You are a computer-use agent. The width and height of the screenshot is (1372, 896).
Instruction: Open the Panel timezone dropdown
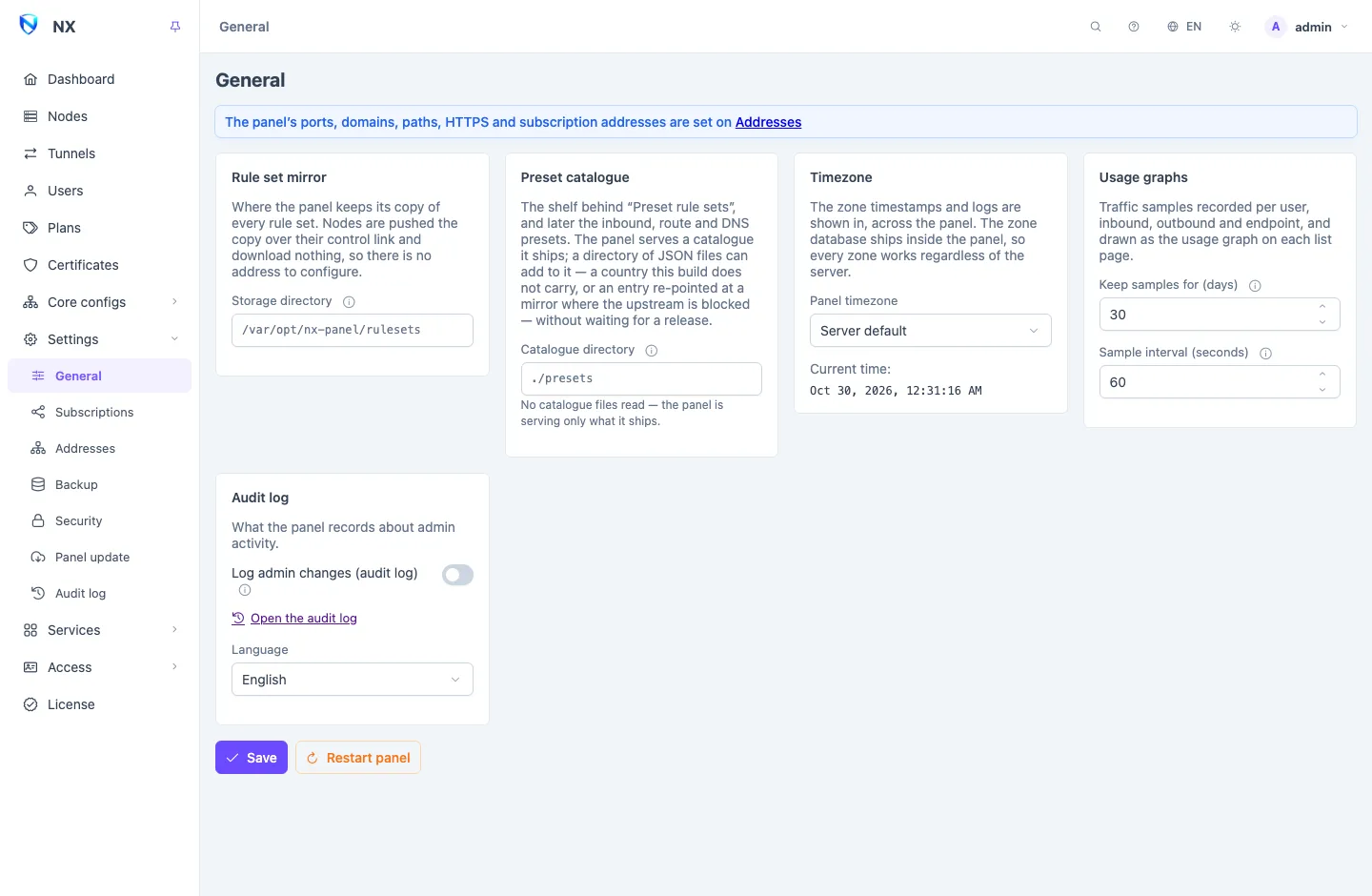[x=931, y=331]
